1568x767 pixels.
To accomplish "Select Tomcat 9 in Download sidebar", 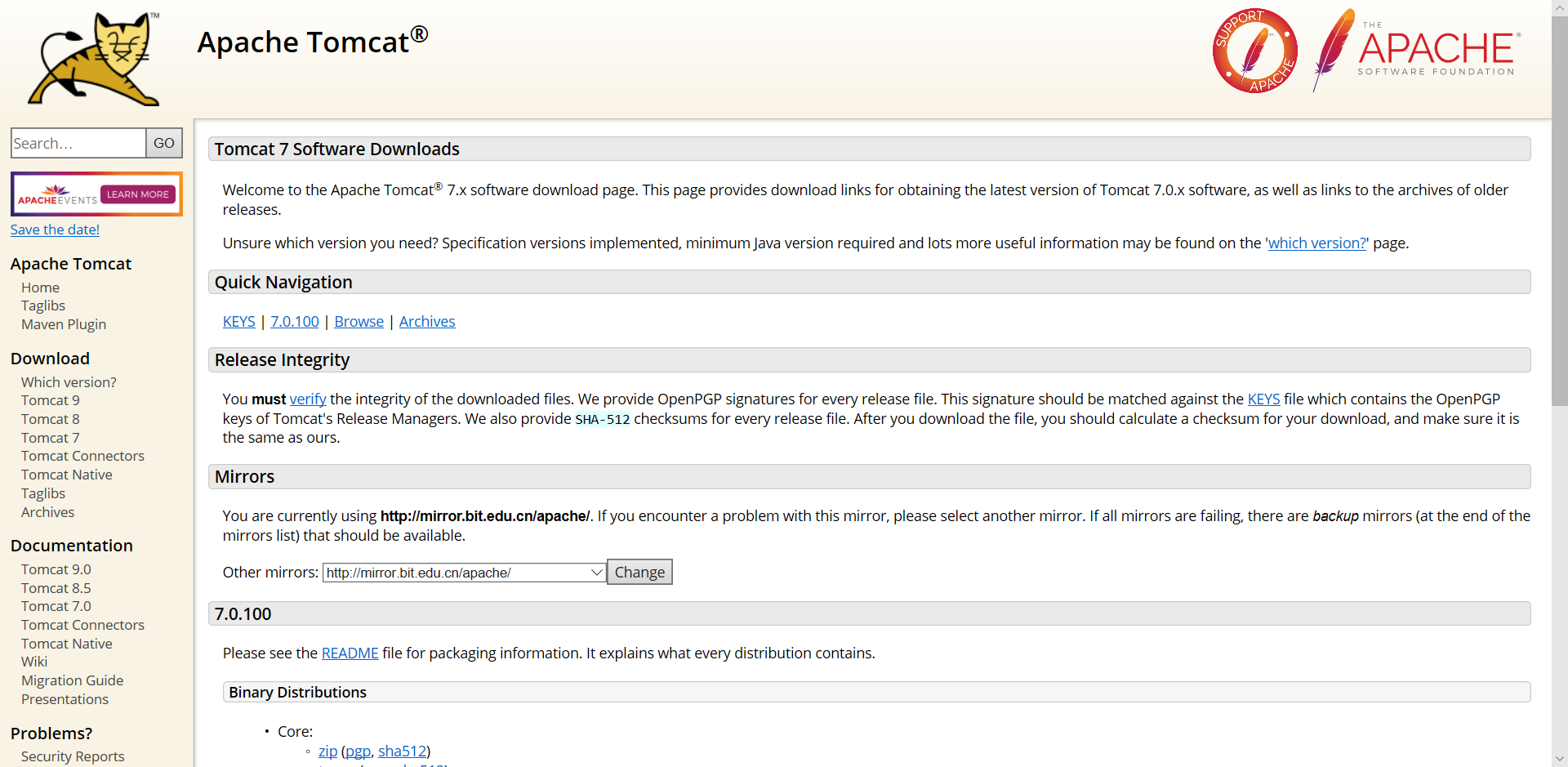I will pyautogui.click(x=51, y=400).
